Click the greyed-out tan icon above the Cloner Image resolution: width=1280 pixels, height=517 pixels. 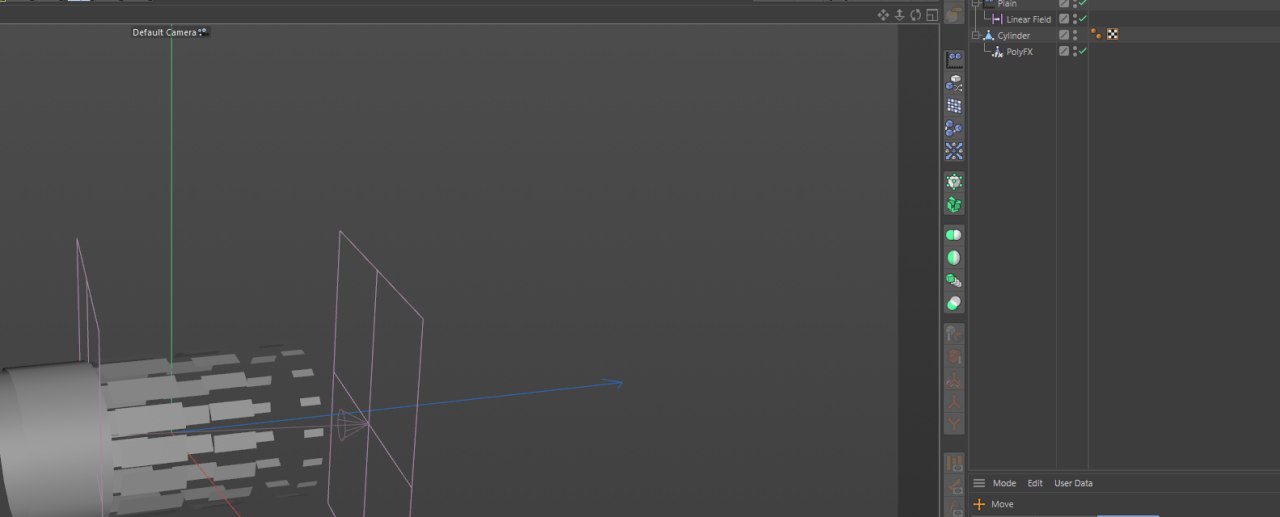click(x=954, y=15)
